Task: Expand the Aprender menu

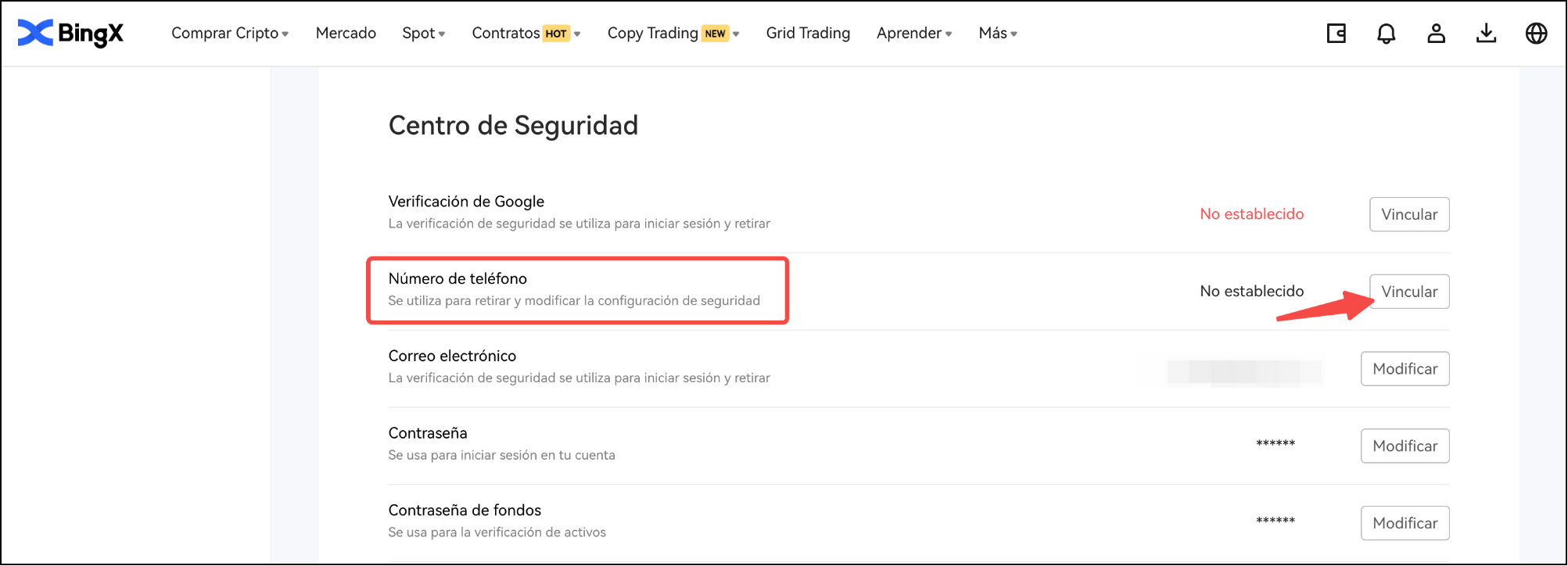Action: coord(913,34)
